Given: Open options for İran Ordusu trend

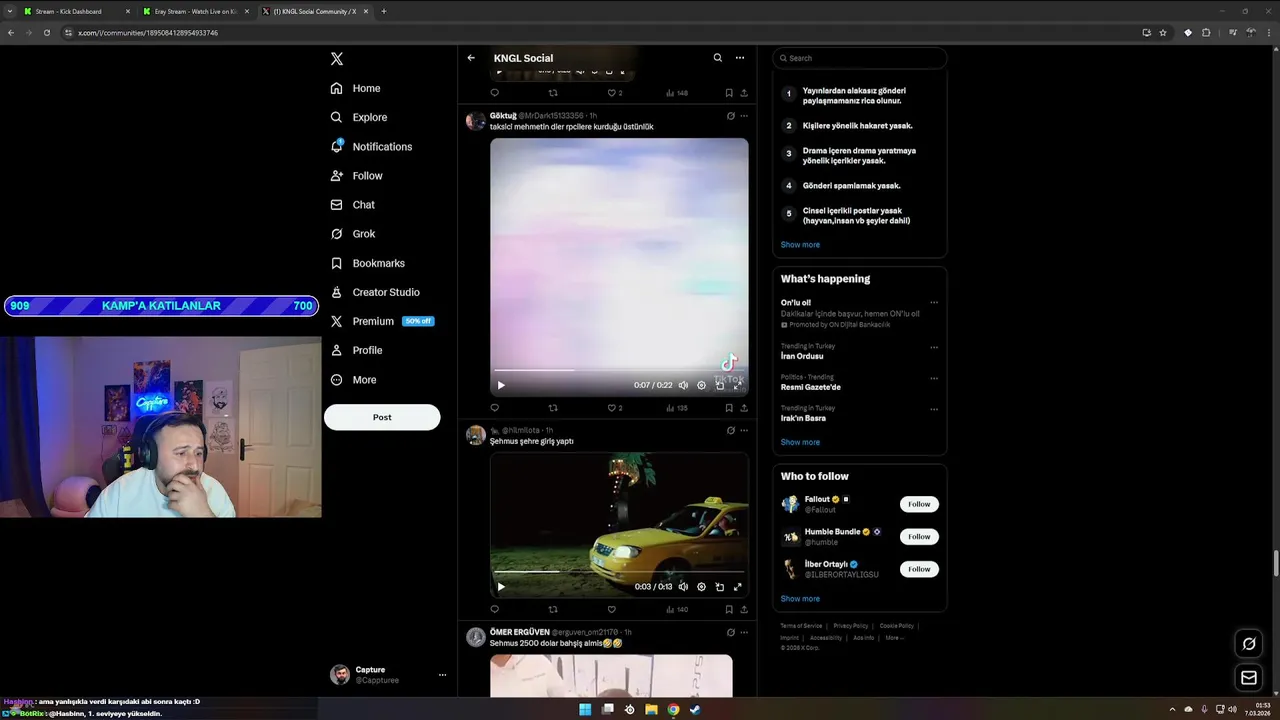Looking at the screenshot, I should [934, 347].
